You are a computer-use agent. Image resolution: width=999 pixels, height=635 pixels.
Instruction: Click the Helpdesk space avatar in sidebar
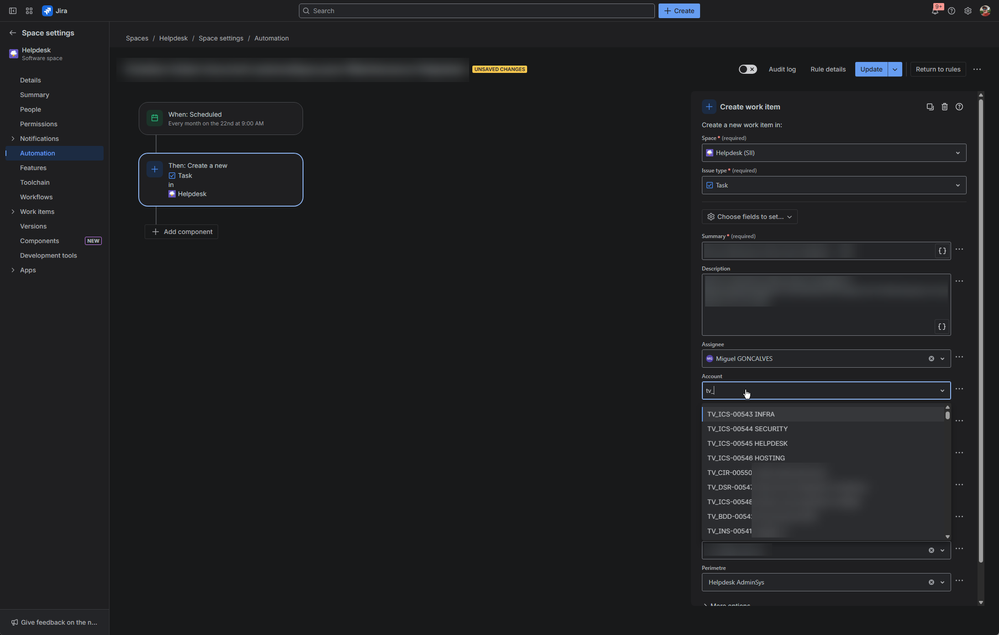[x=13, y=54]
